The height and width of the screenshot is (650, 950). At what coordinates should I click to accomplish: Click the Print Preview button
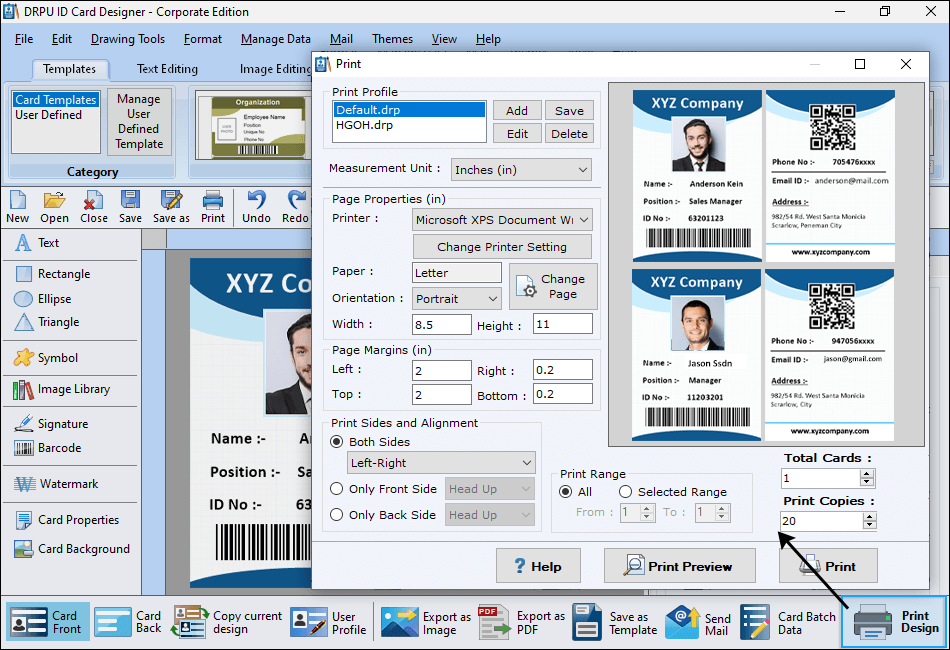679,566
